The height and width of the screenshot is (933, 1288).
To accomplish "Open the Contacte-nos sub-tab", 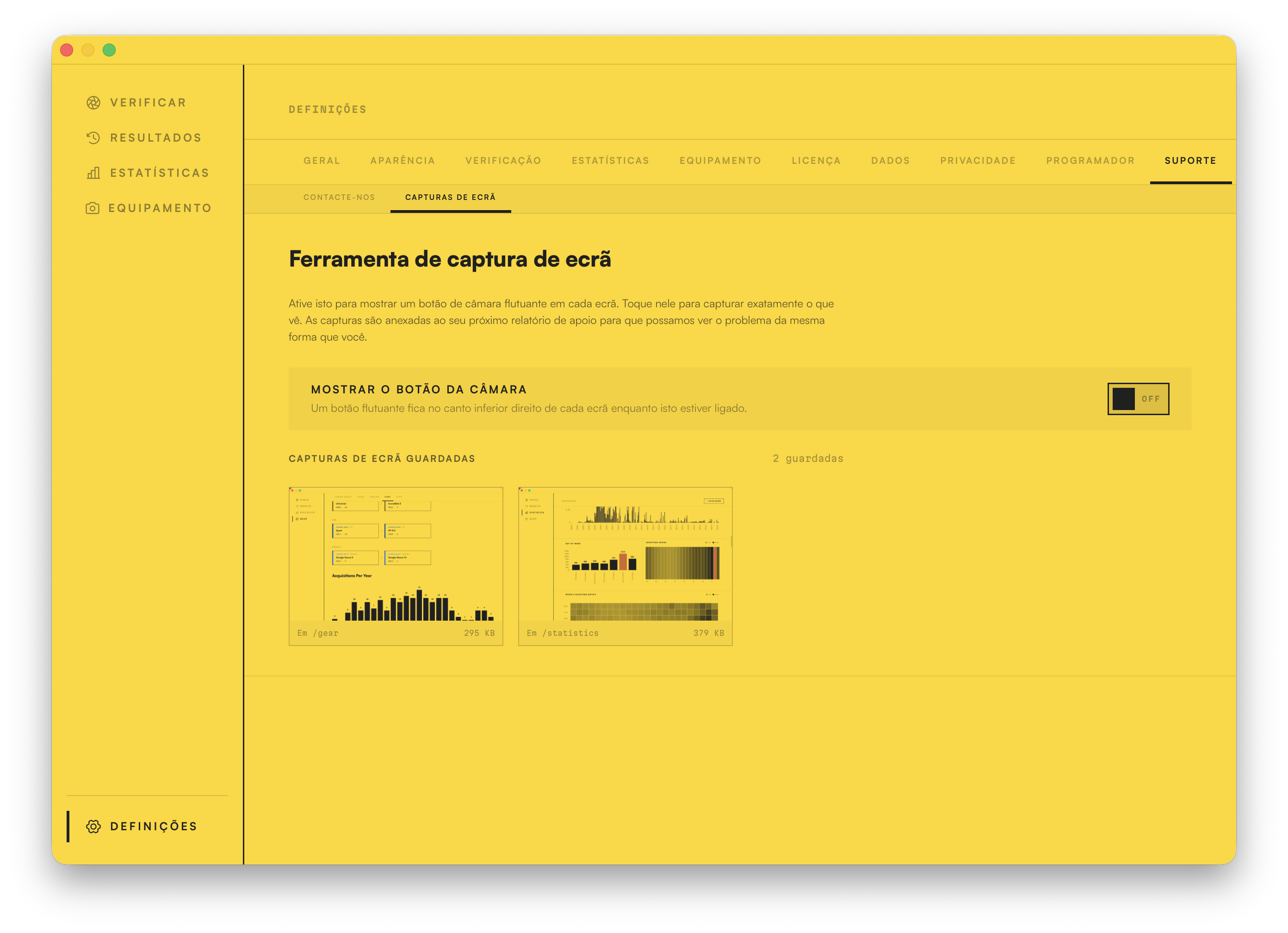I will [x=339, y=198].
